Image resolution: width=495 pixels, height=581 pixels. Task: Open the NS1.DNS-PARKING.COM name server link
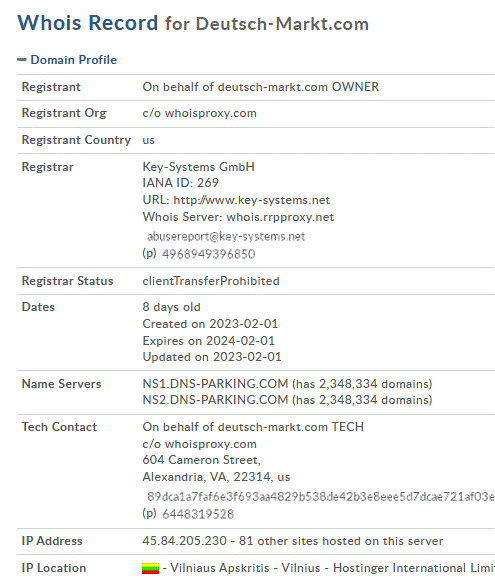point(215,384)
